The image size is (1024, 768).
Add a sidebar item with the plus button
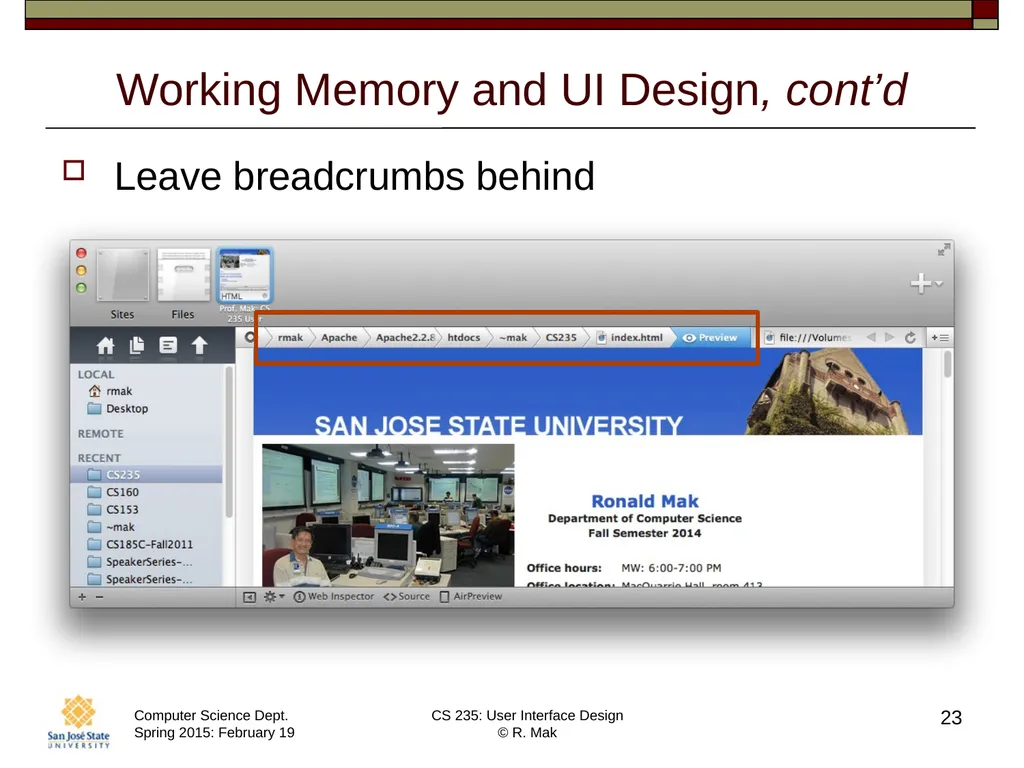click(x=82, y=596)
